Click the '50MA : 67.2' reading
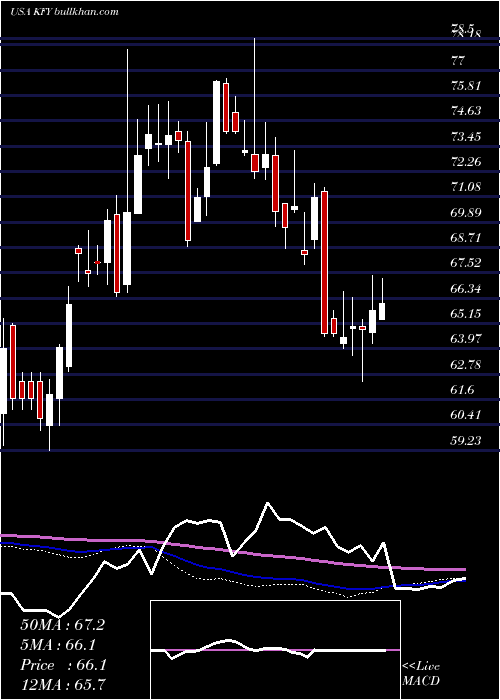The image size is (500, 700). (x=62, y=625)
